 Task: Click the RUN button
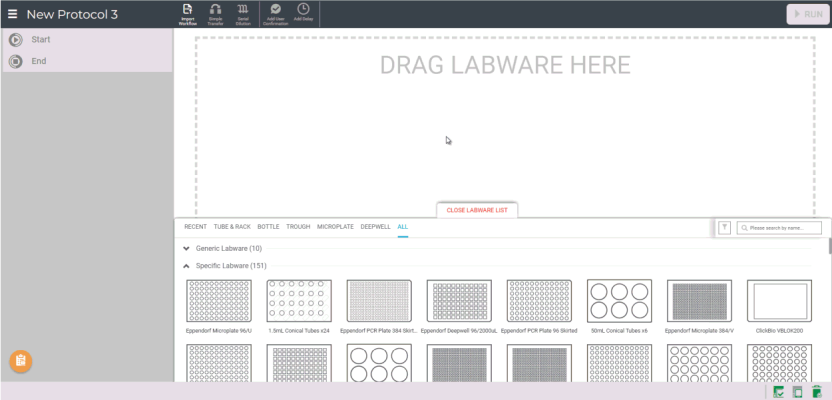pos(808,14)
